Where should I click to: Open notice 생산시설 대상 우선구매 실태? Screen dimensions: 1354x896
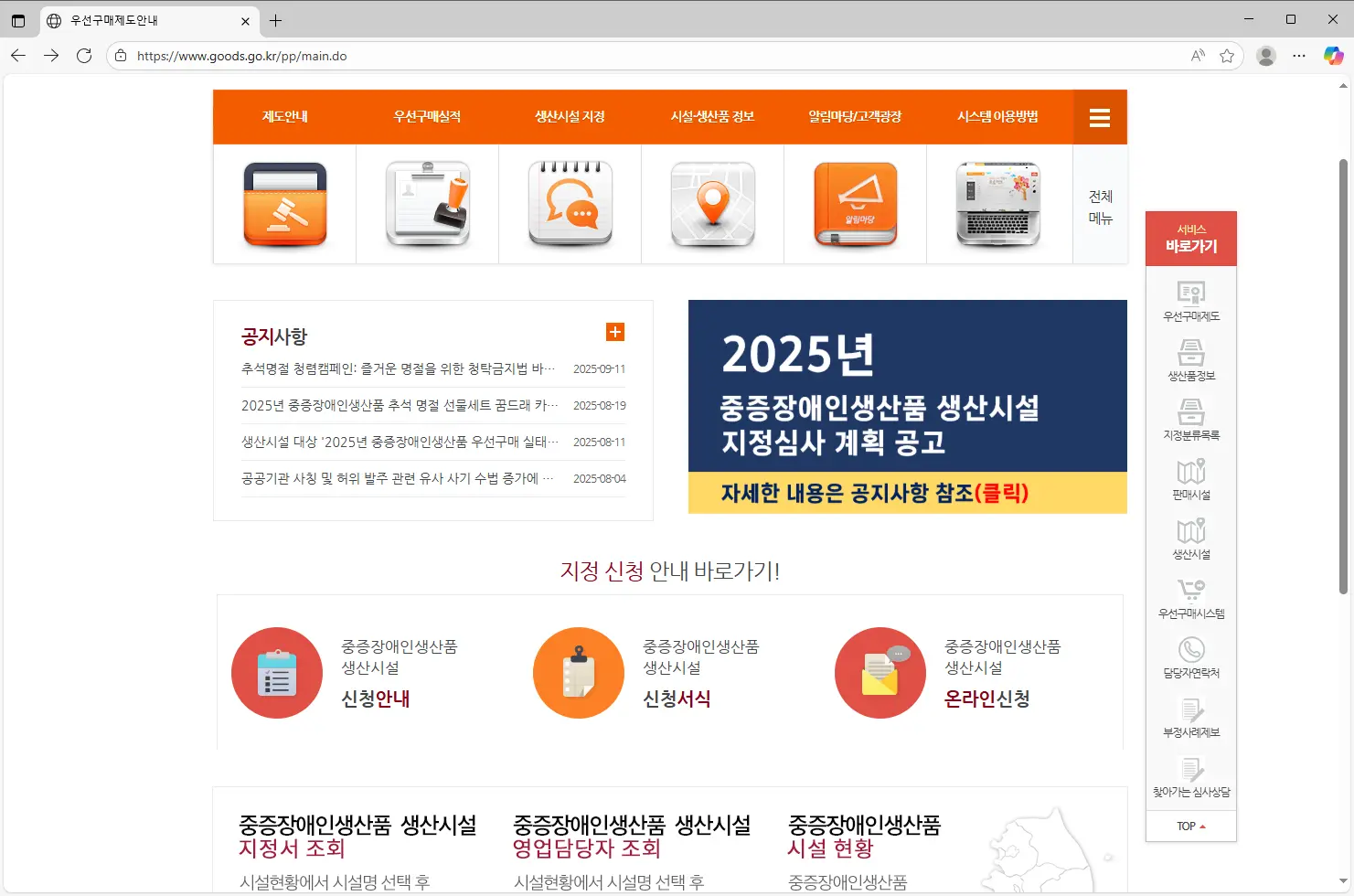tap(400, 442)
